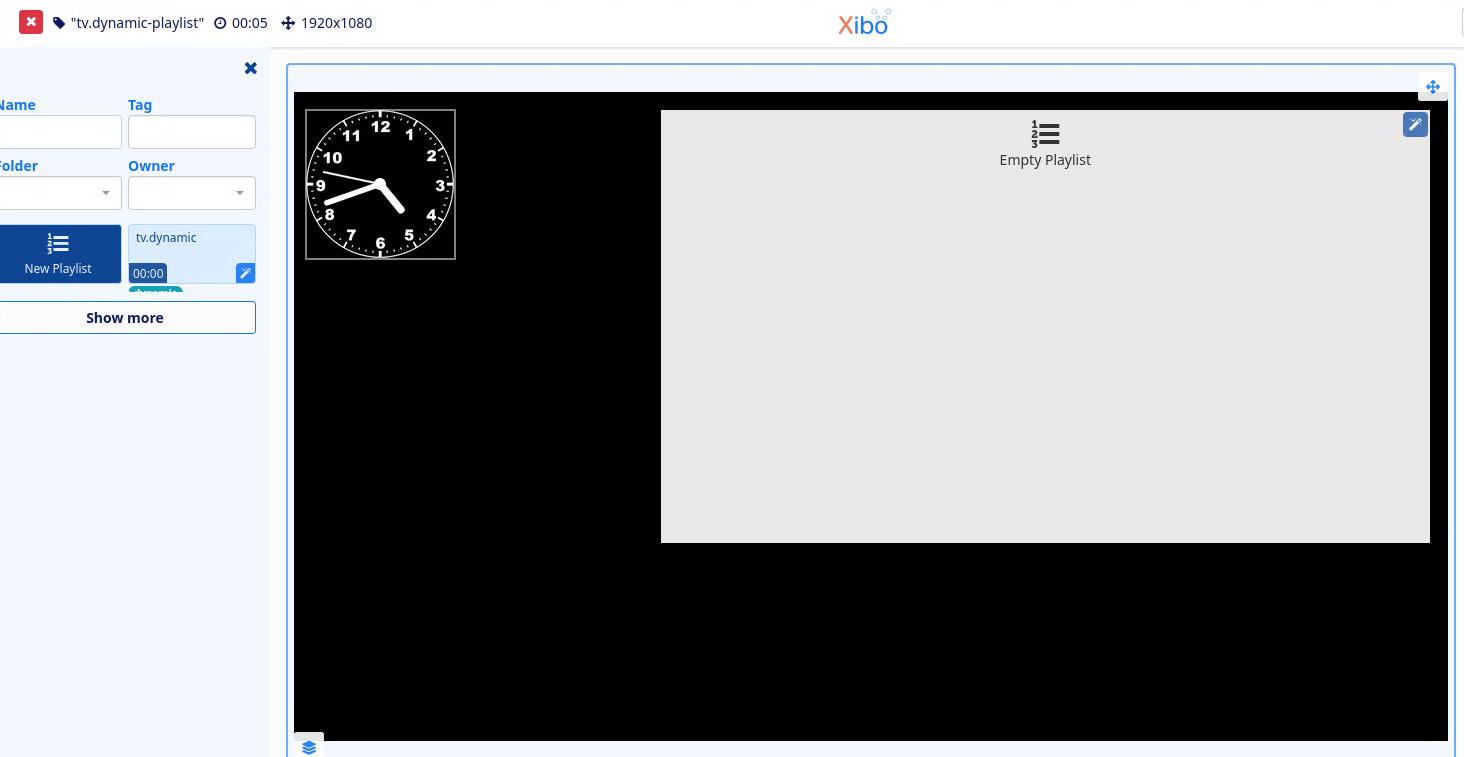Click the magic wand on tv.dynamic card

(x=245, y=273)
